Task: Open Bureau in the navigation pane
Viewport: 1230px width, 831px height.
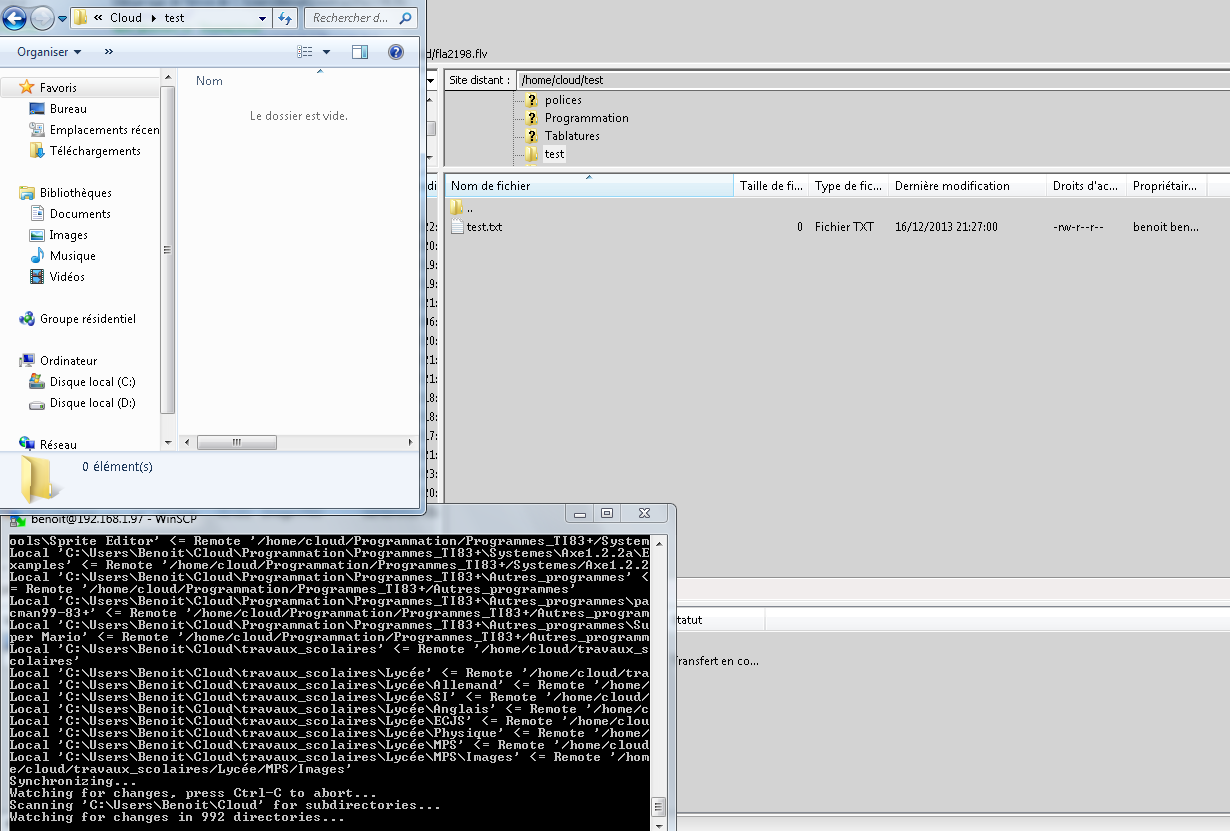Action: [x=68, y=109]
